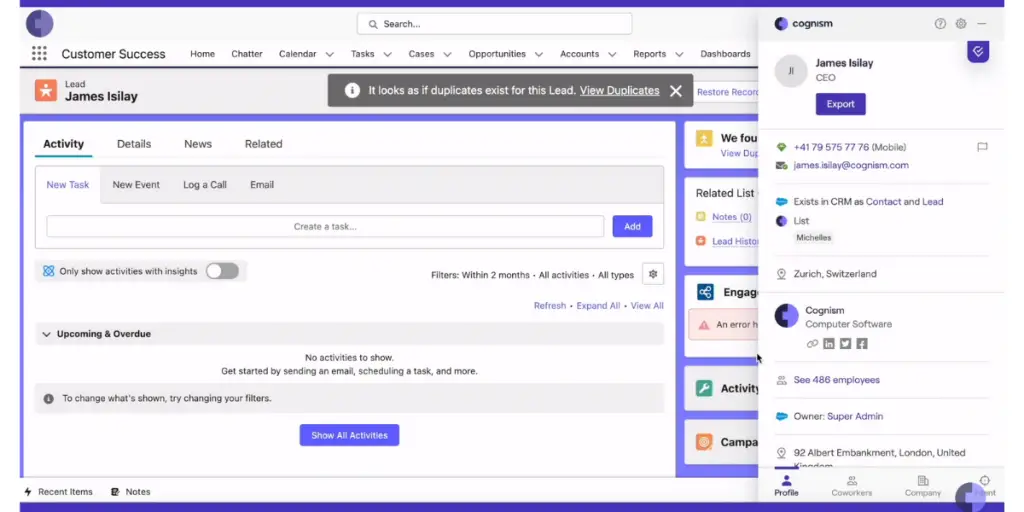Switch to the Details tab
This screenshot has width=1024, height=512.
tap(134, 144)
